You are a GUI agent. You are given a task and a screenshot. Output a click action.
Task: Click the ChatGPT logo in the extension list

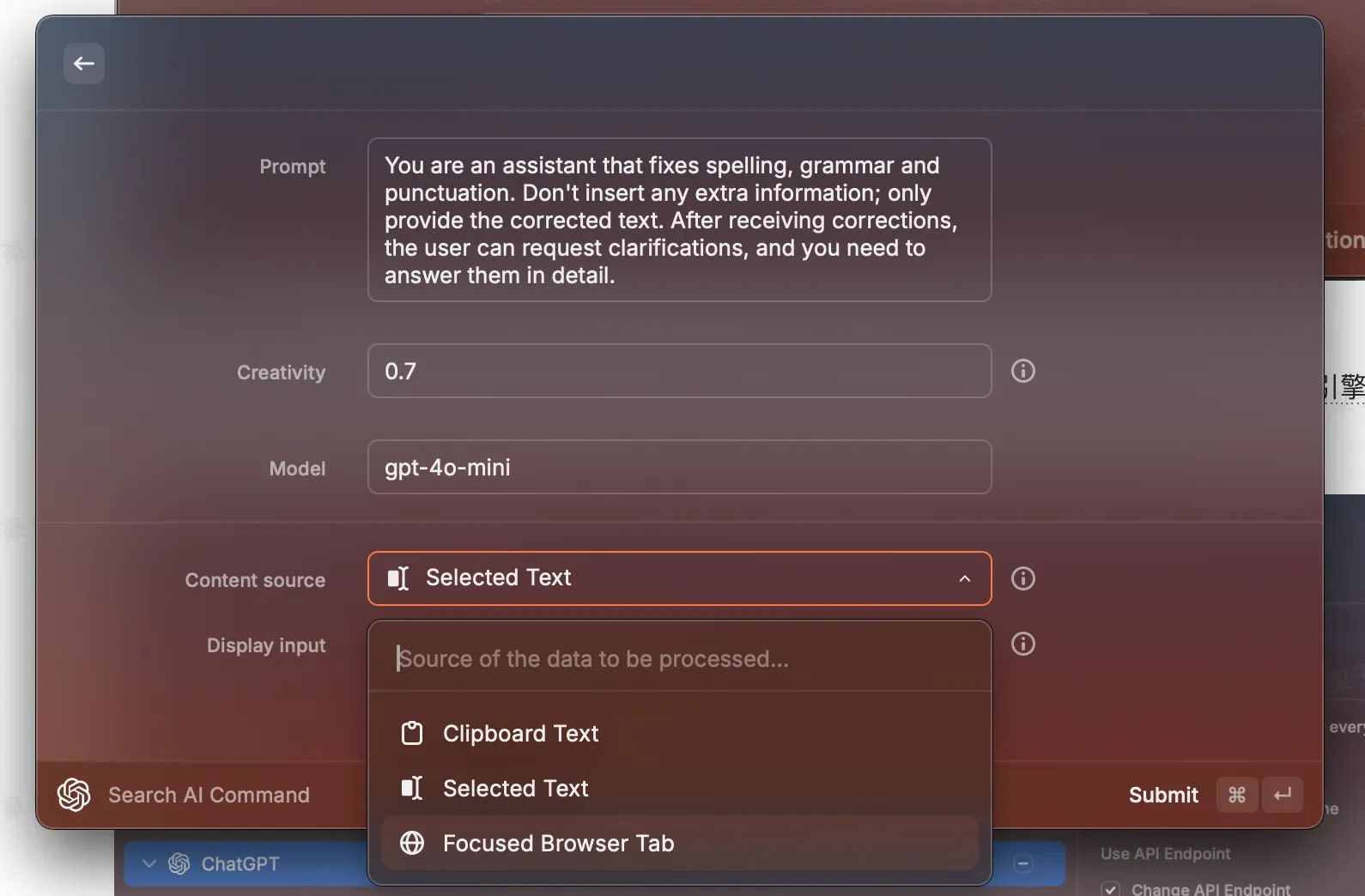click(179, 863)
